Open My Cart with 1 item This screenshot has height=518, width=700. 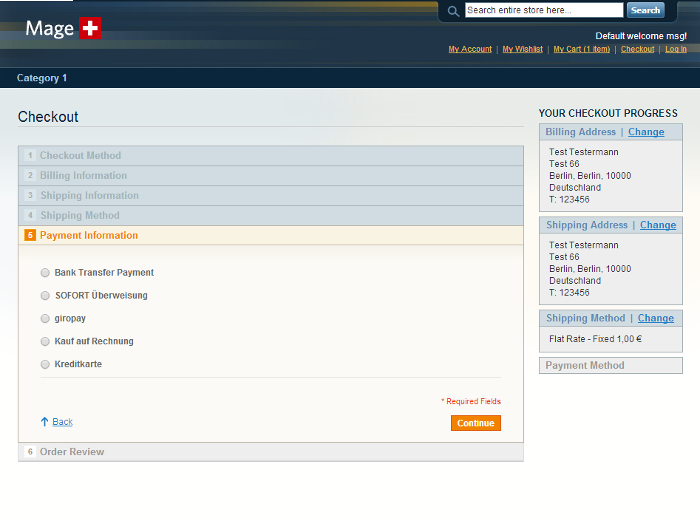(x=582, y=49)
